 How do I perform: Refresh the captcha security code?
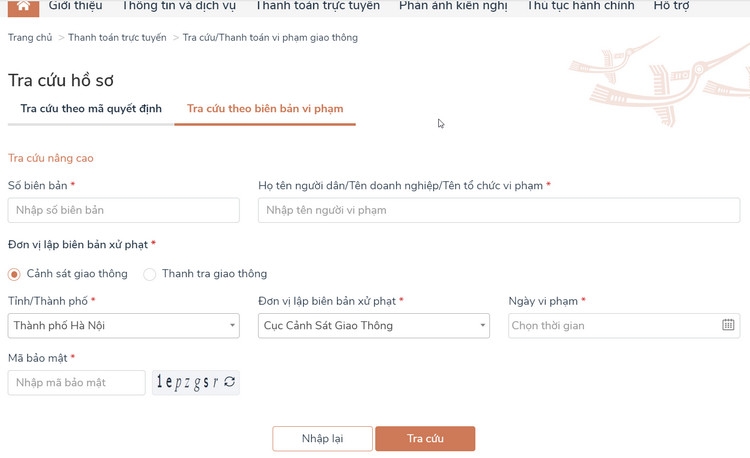click(x=230, y=382)
